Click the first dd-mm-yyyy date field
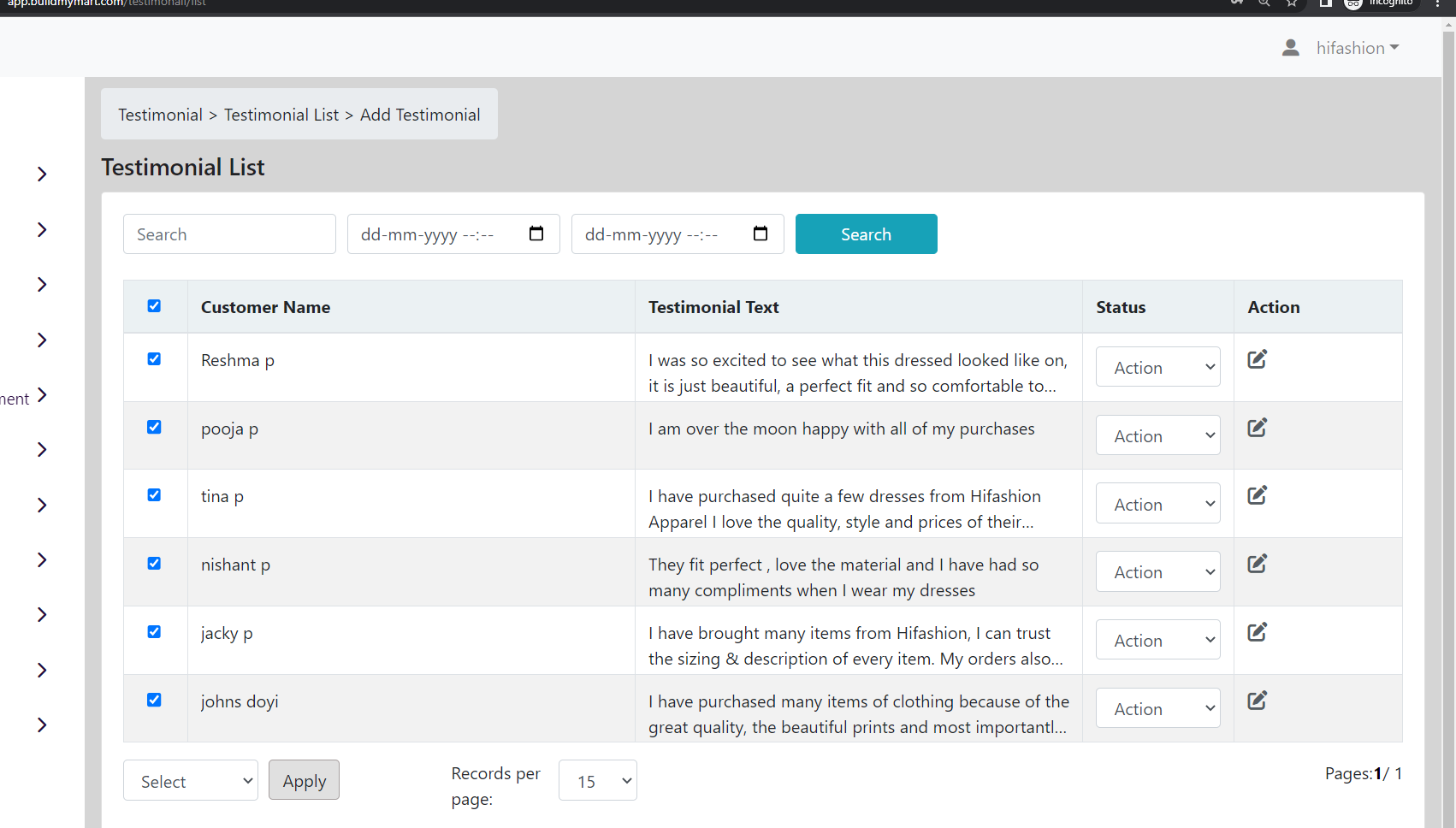Image resolution: width=1456 pixels, height=828 pixels. click(453, 234)
